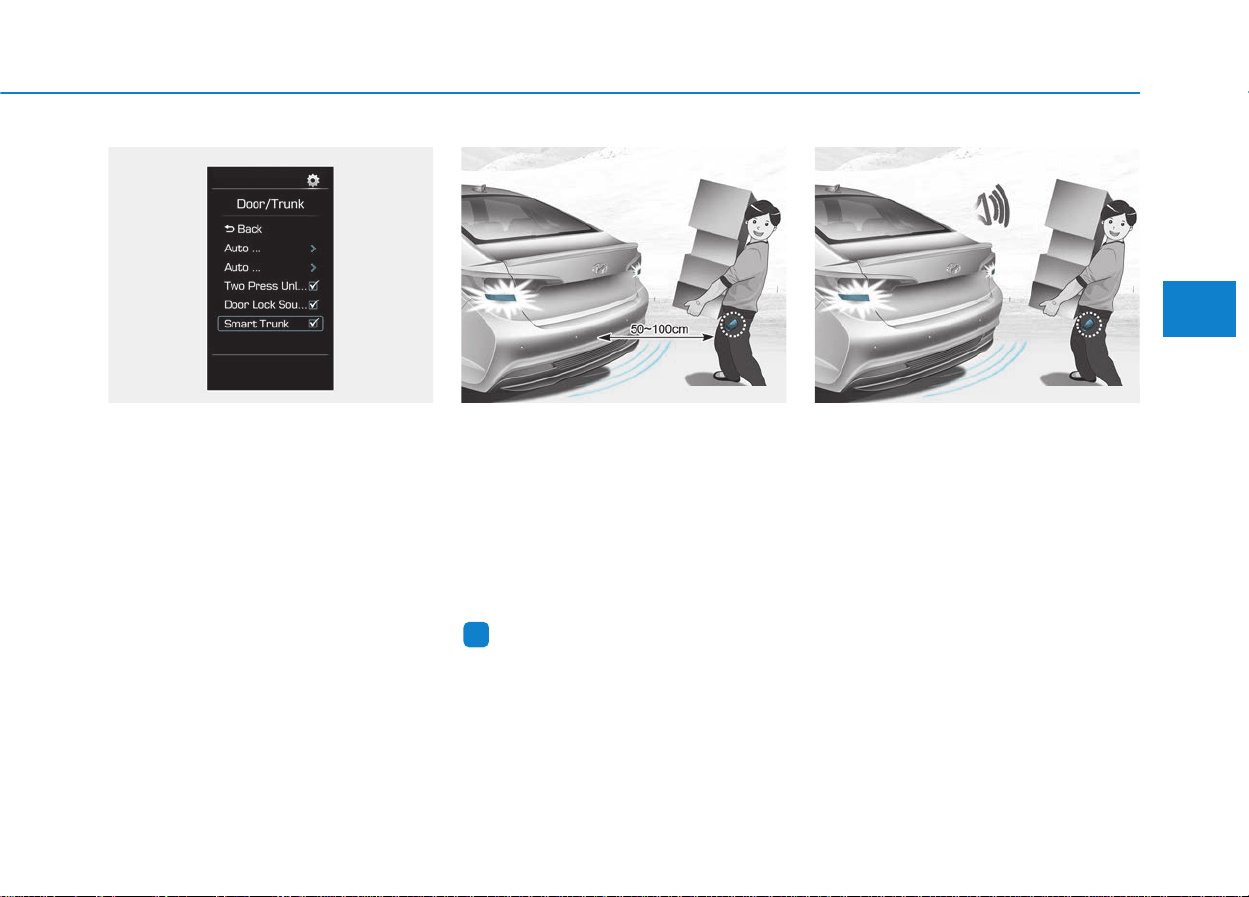This screenshot has height=897, width=1249.
Task: Open the illustration with the sound wave symbol
Action: coord(977,275)
